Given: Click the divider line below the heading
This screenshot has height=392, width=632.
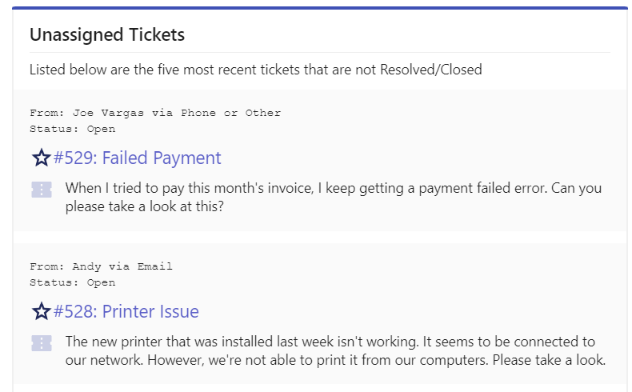Looking at the screenshot, I should [x=320, y=52].
